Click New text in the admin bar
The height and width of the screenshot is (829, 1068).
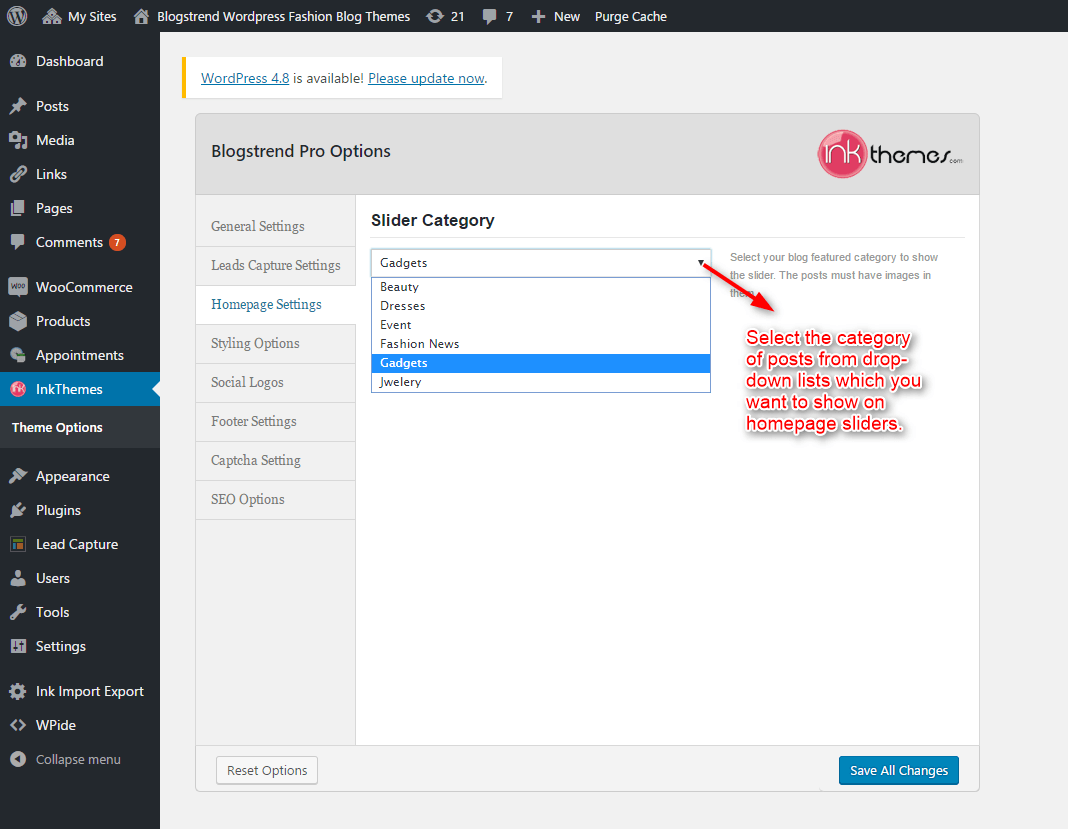tap(567, 16)
